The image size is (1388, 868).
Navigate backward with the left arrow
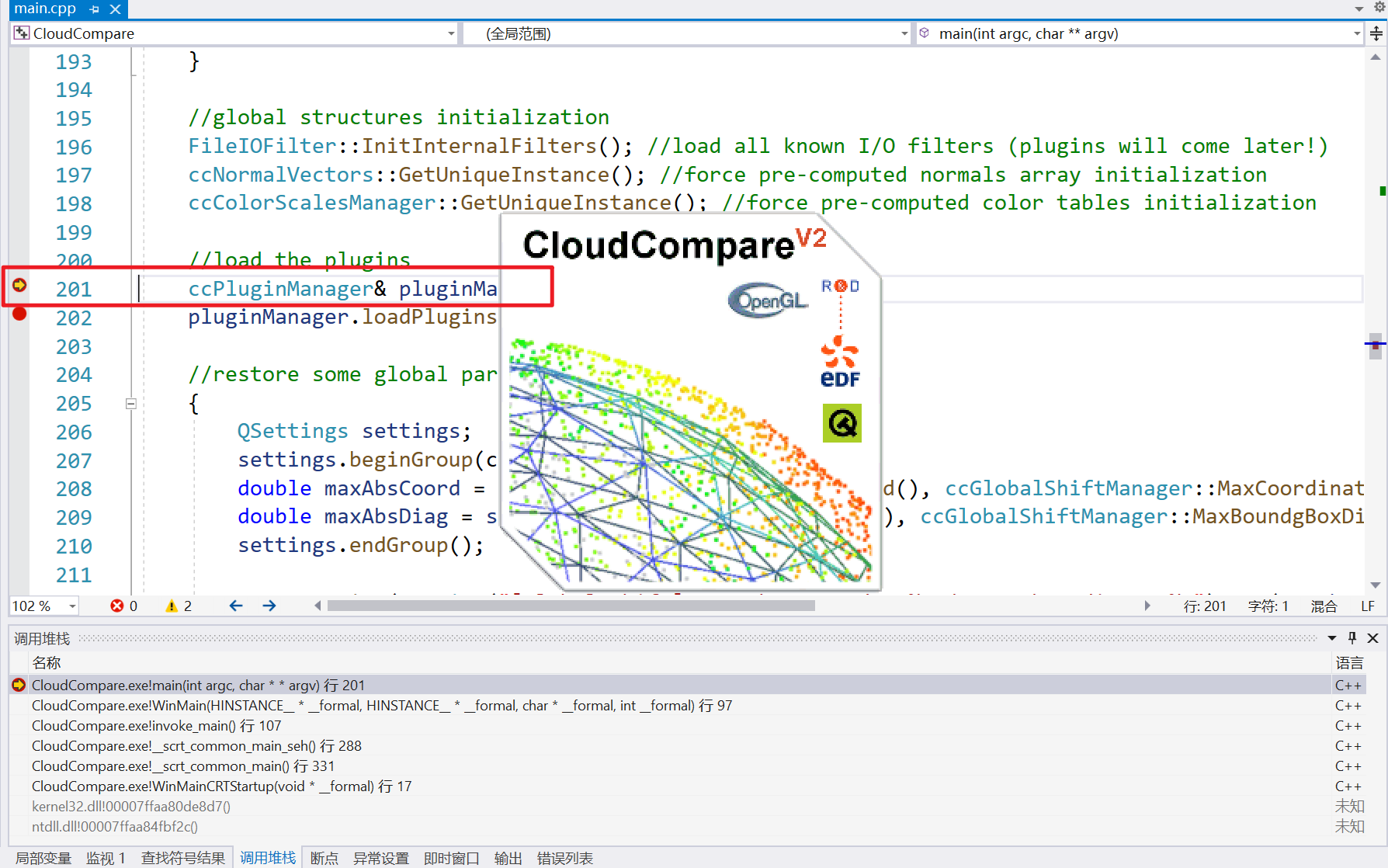click(236, 606)
